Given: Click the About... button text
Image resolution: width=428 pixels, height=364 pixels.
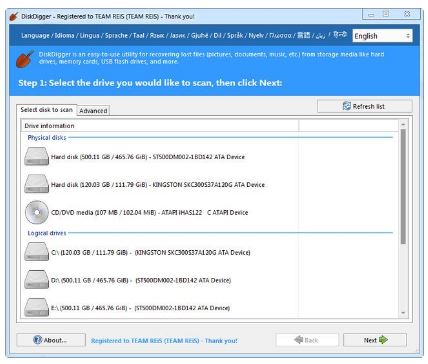Looking at the screenshot, I should pyautogui.click(x=55, y=340).
